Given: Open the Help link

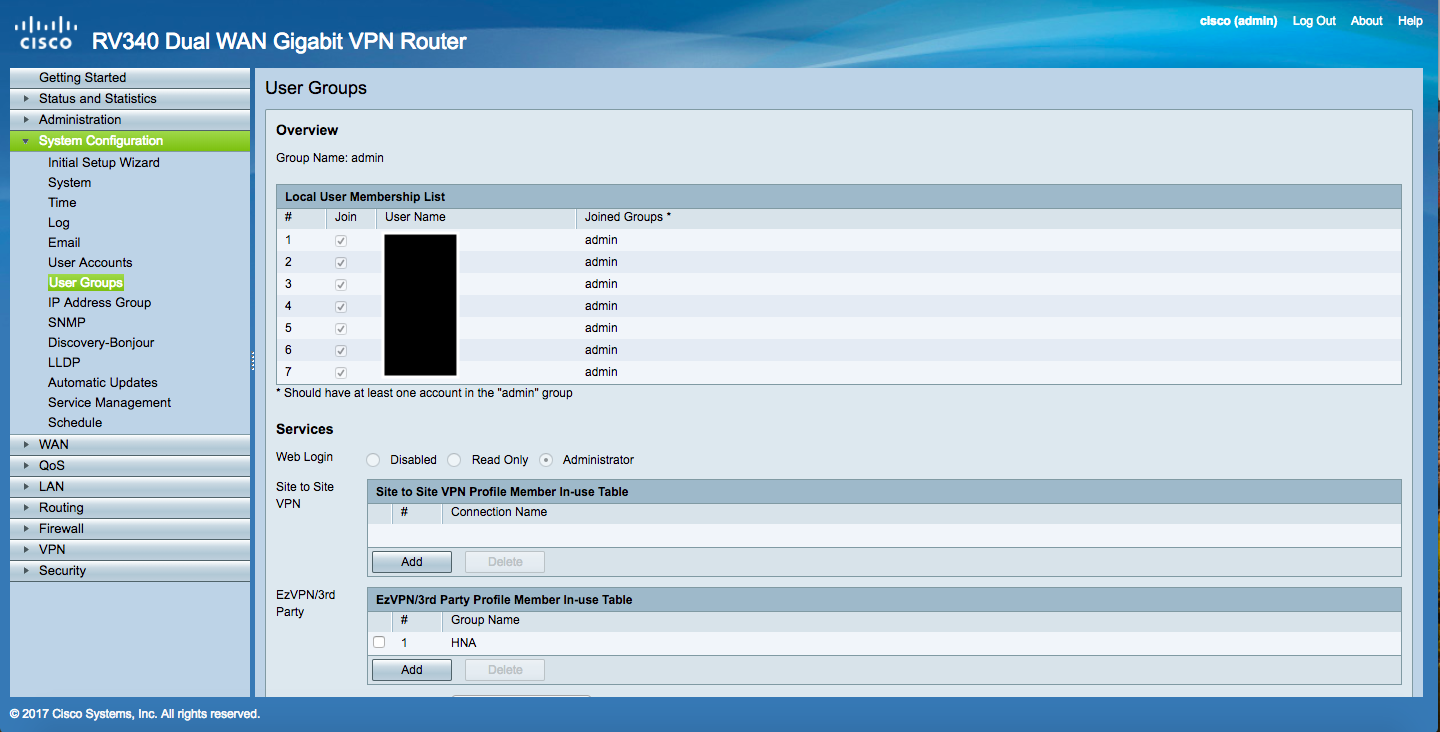Looking at the screenshot, I should (x=1410, y=21).
